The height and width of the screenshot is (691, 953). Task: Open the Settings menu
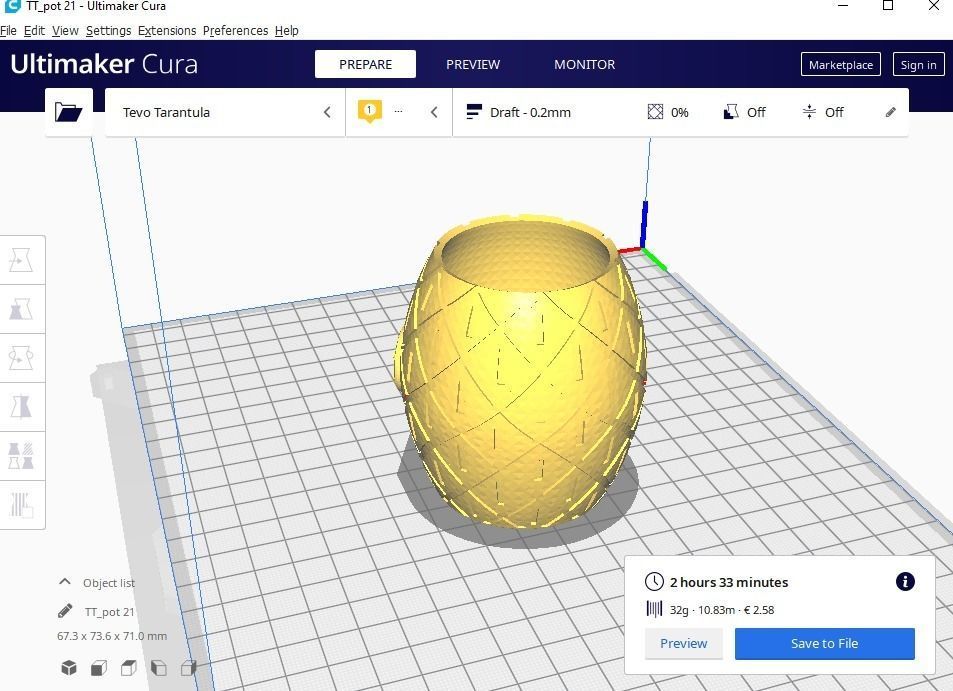[108, 30]
